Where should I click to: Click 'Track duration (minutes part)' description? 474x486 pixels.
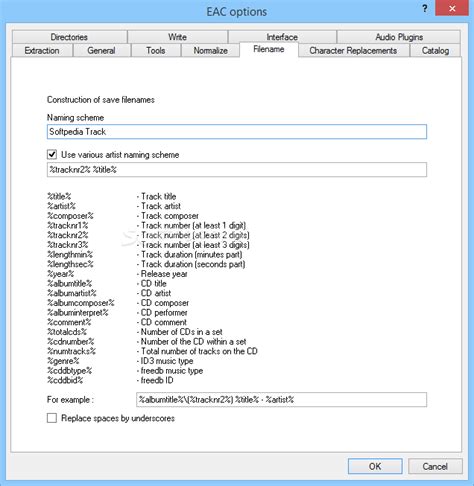pos(189,254)
